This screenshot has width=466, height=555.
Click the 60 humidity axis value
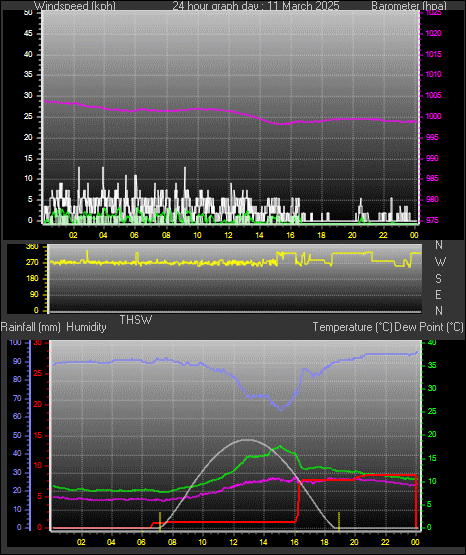tap(17, 416)
